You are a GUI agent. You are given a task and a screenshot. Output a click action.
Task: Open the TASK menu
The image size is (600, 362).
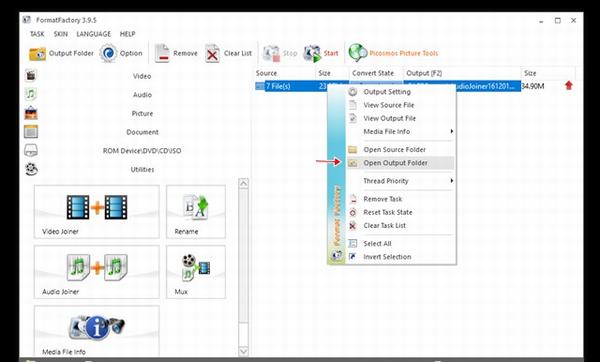(x=37, y=34)
